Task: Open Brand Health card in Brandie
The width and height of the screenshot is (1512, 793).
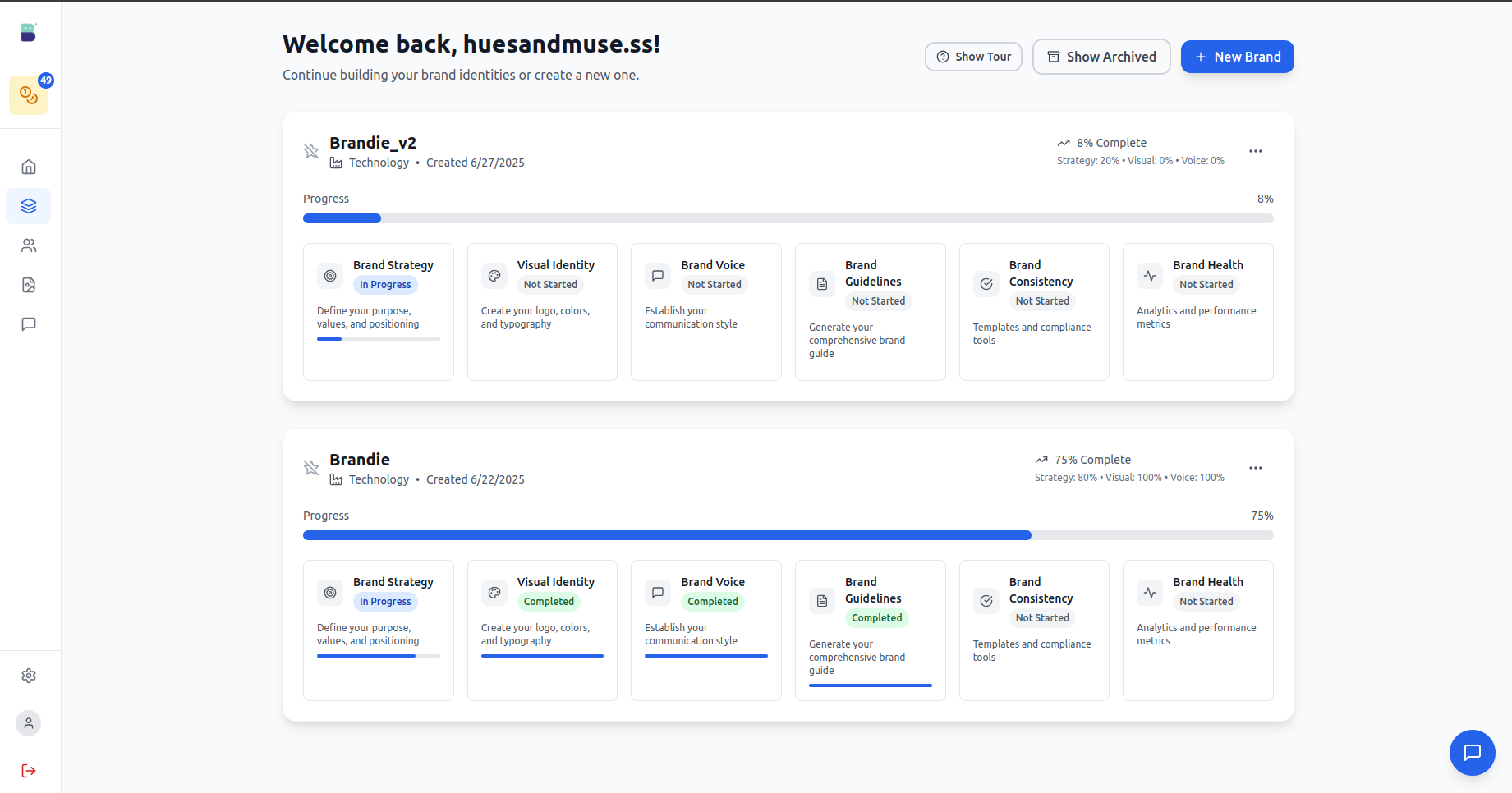Action: click(x=1198, y=630)
